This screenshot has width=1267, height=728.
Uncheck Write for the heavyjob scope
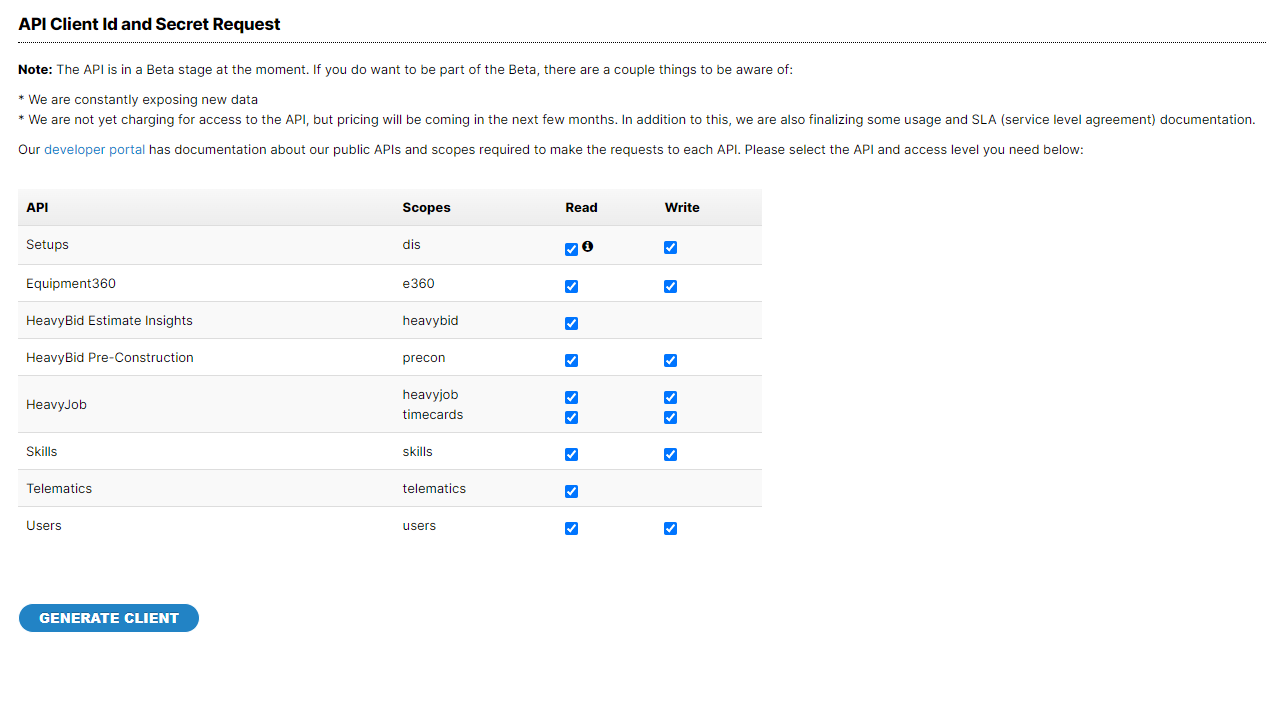click(670, 397)
